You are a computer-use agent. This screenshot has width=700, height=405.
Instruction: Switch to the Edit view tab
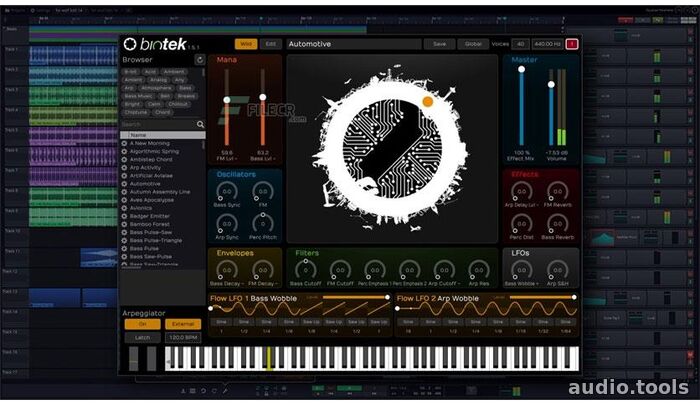click(x=271, y=44)
